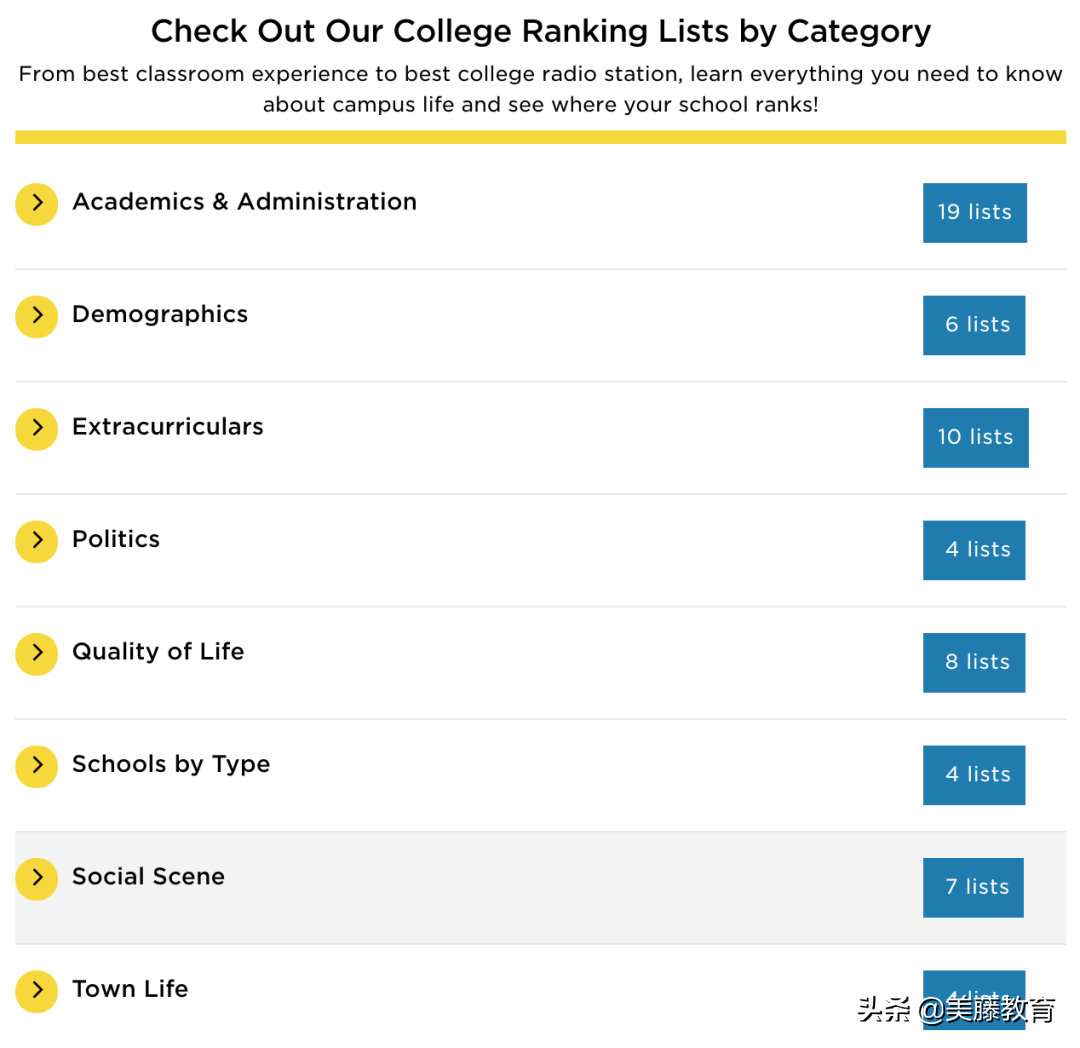Click the yellow chevron beside Politics
This screenshot has width=1080, height=1048.
tap(37, 541)
